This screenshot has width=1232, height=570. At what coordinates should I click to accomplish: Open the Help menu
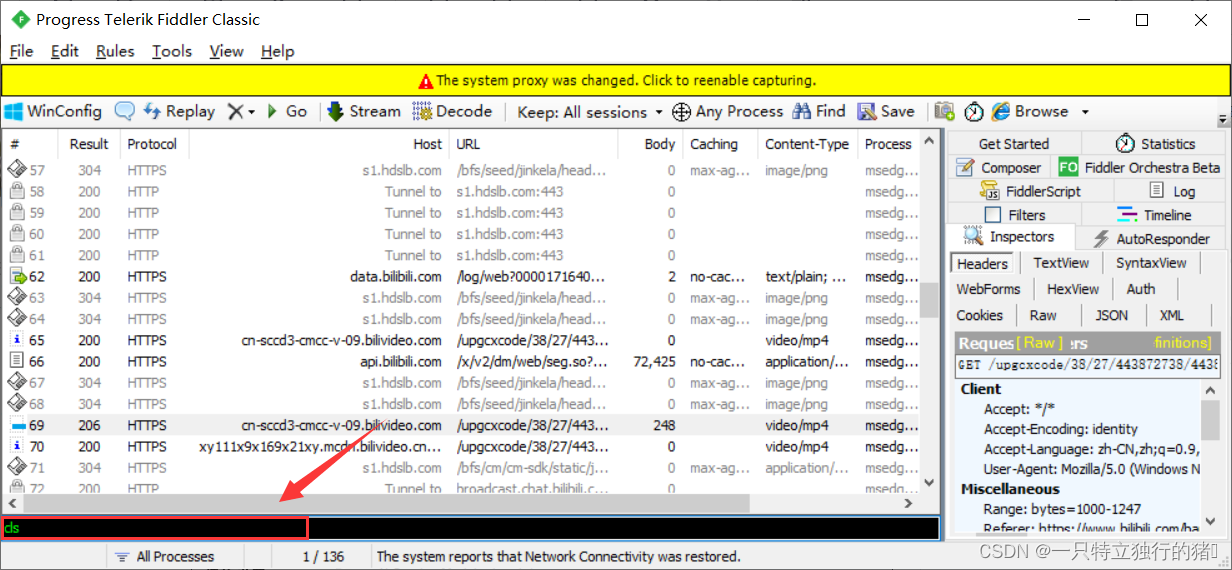[277, 51]
